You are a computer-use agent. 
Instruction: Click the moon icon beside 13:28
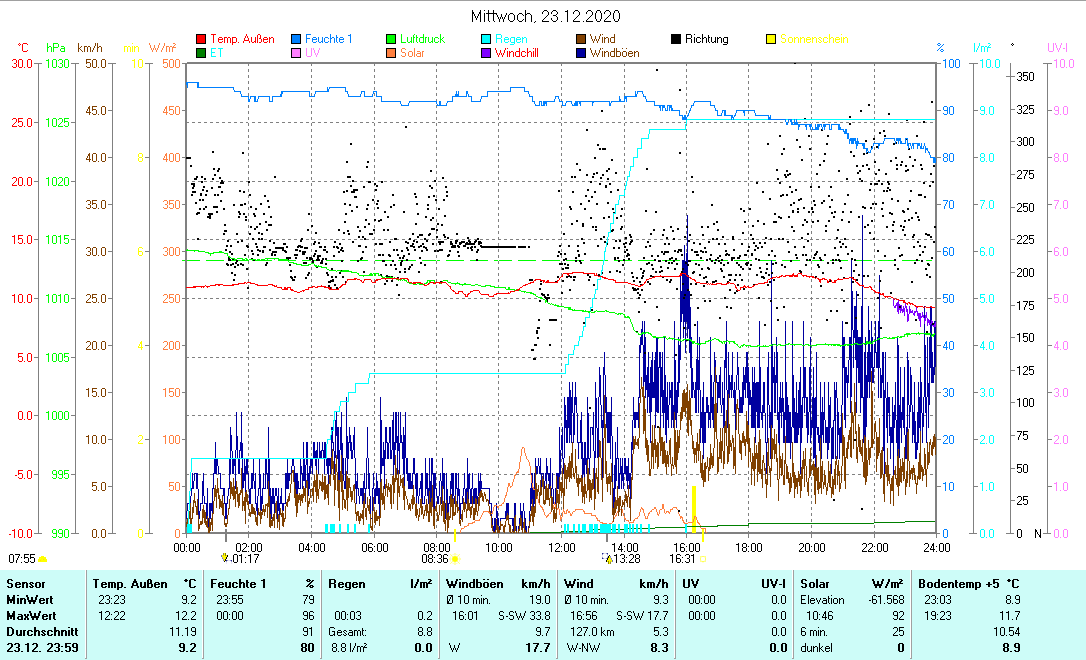pos(608,559)
